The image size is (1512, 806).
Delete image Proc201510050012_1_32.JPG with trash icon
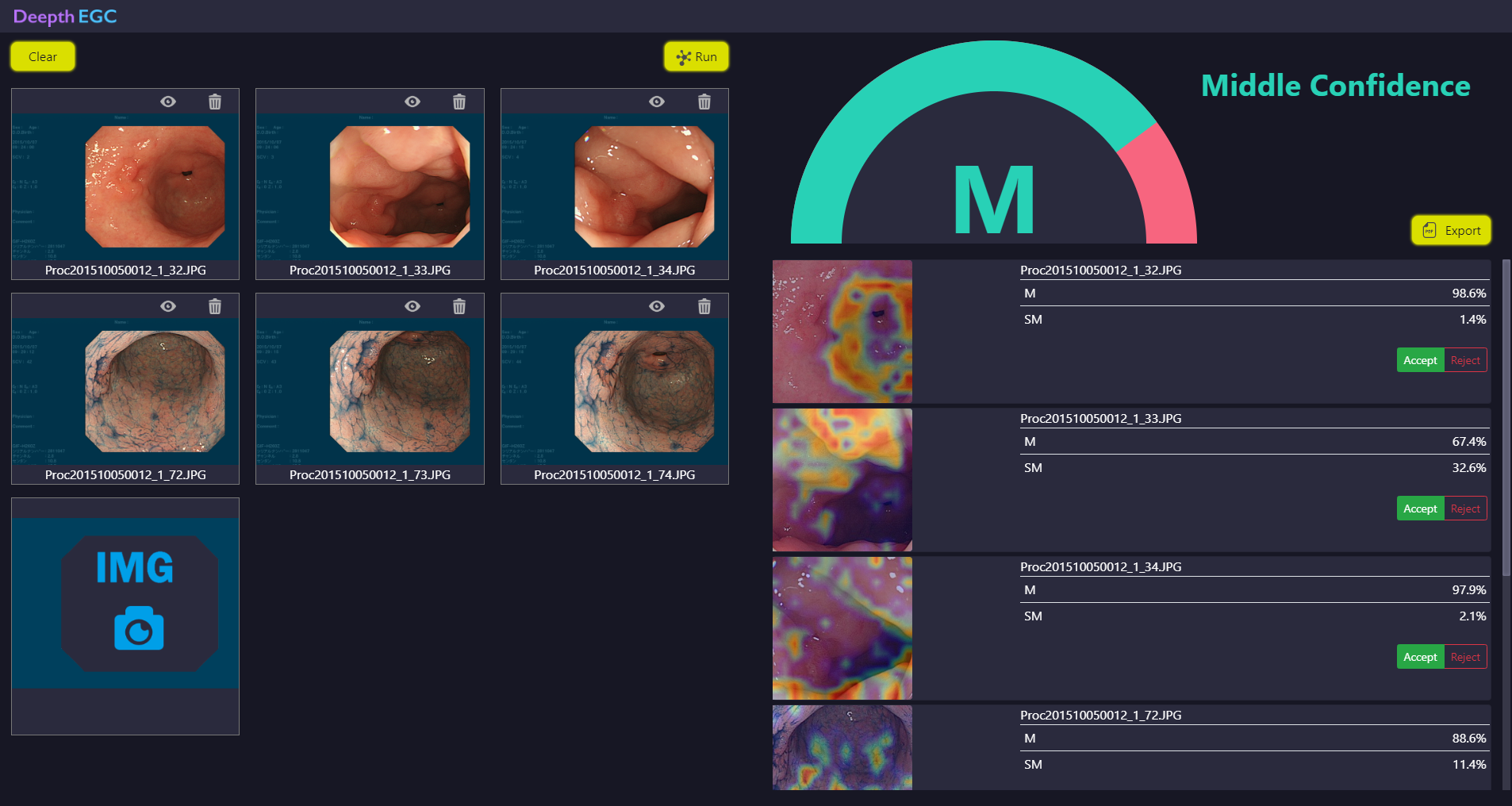click(215, 102)
